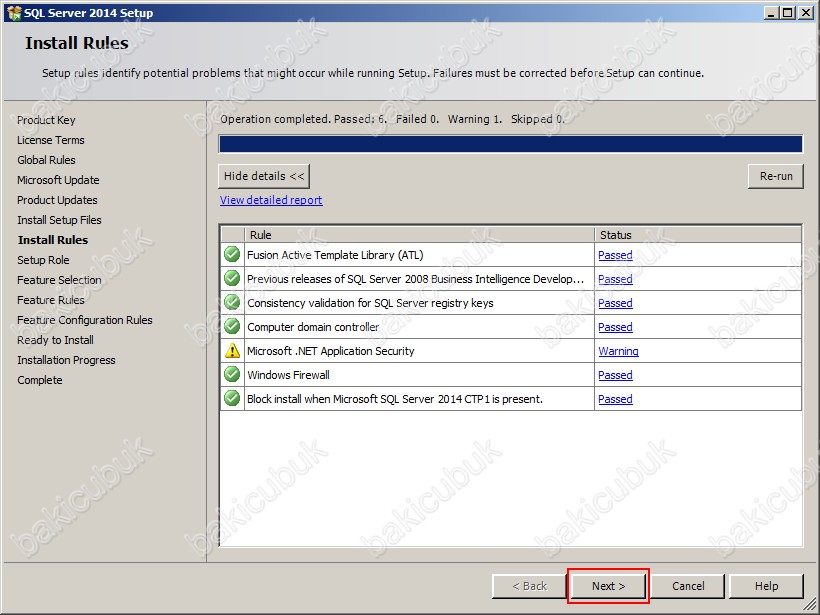
Task: Click the disabled Back button
Action: [x=529, y=586]
